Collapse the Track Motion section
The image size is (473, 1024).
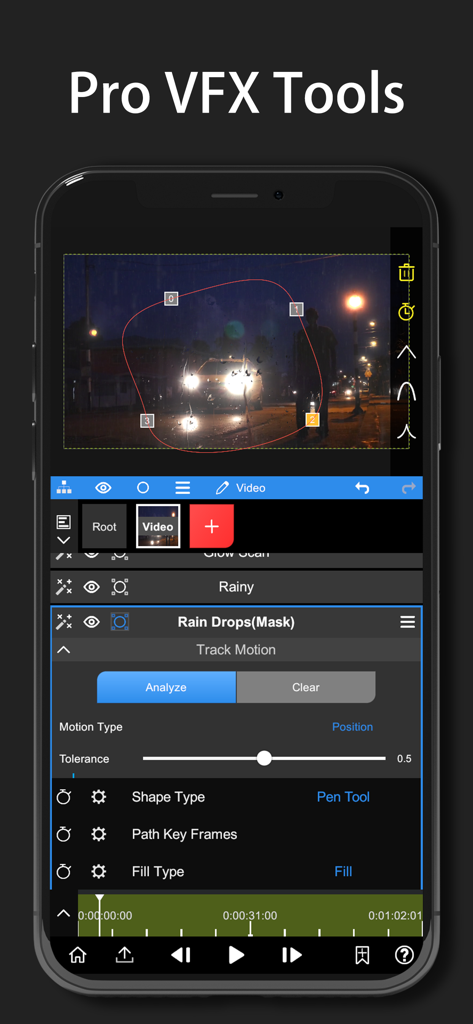pyautogui.click(x=64, y=650)
